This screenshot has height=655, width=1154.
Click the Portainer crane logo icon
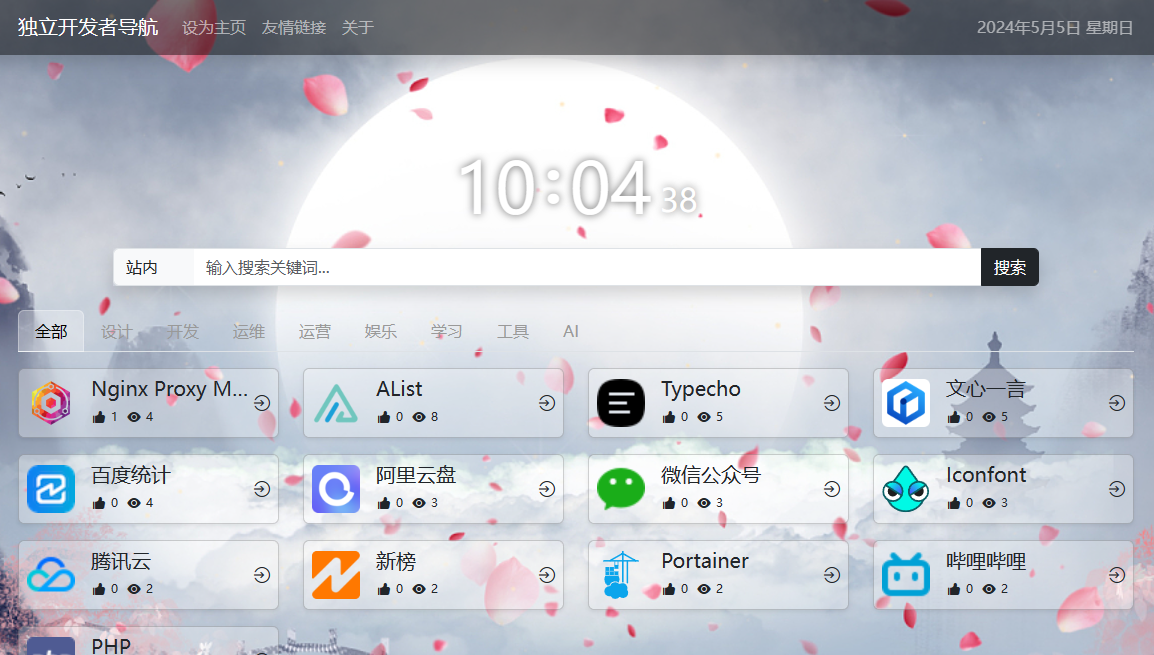coord(620,575)
